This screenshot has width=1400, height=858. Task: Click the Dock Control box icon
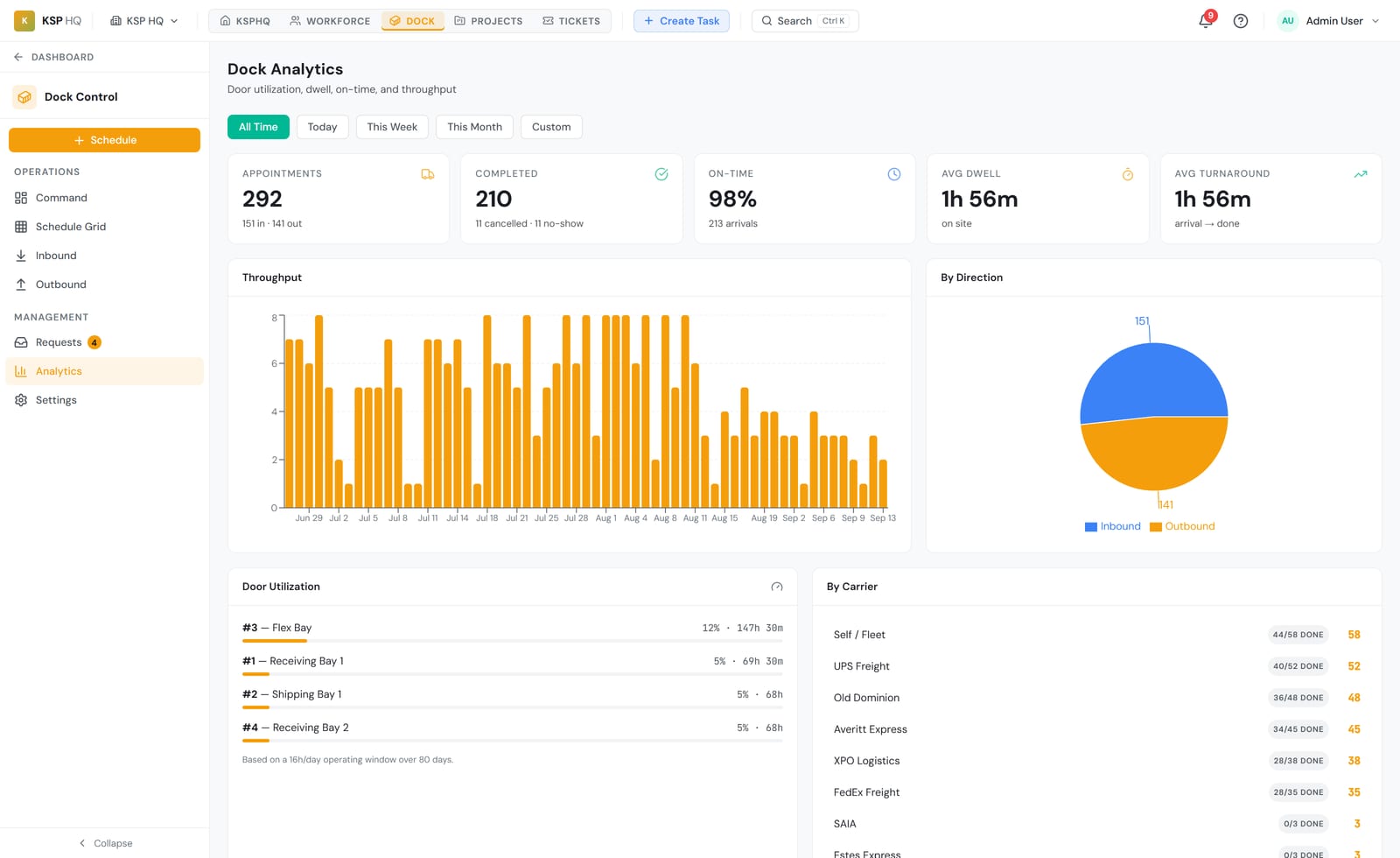(24, 97)
